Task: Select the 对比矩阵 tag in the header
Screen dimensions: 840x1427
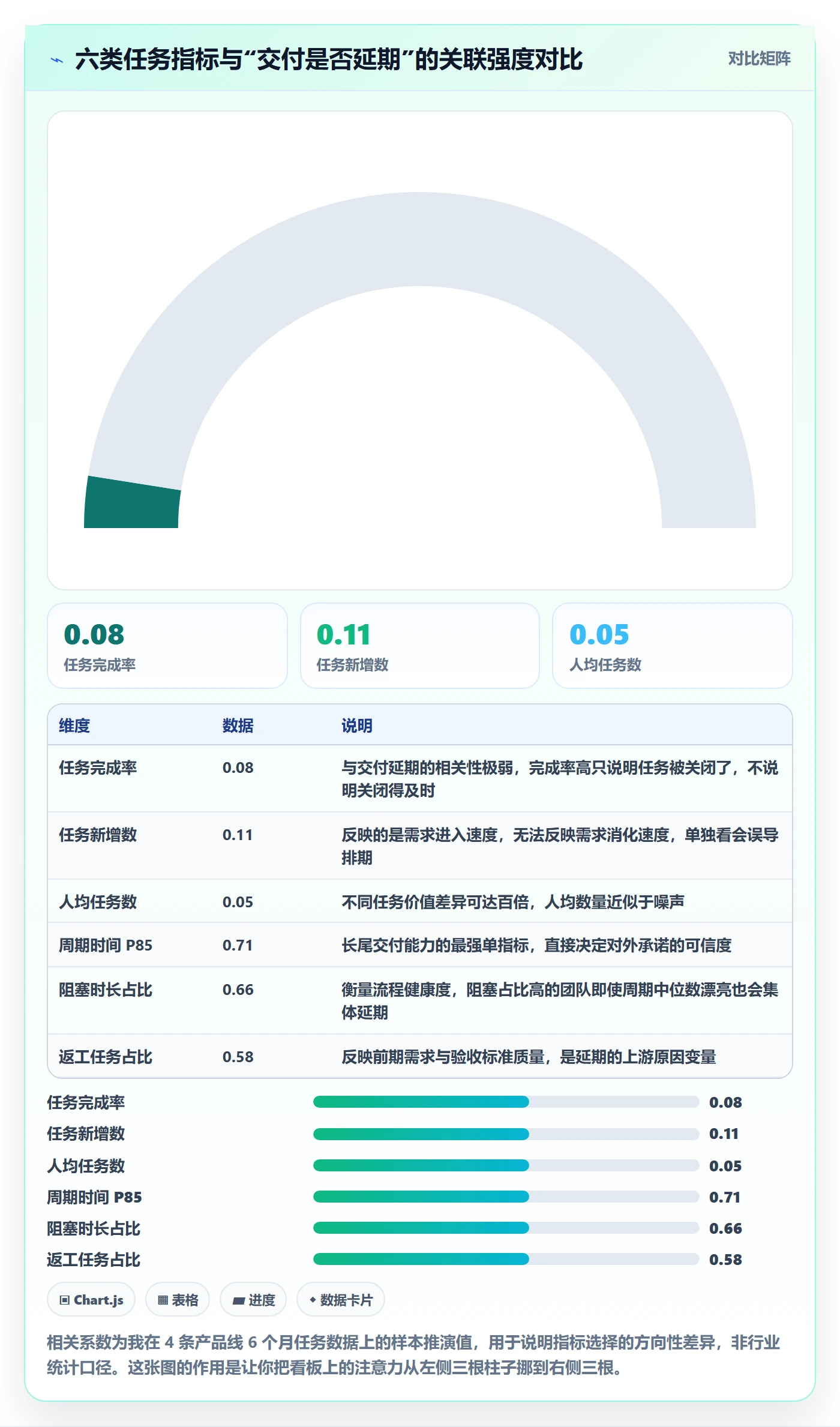Action: coord(759,59)
